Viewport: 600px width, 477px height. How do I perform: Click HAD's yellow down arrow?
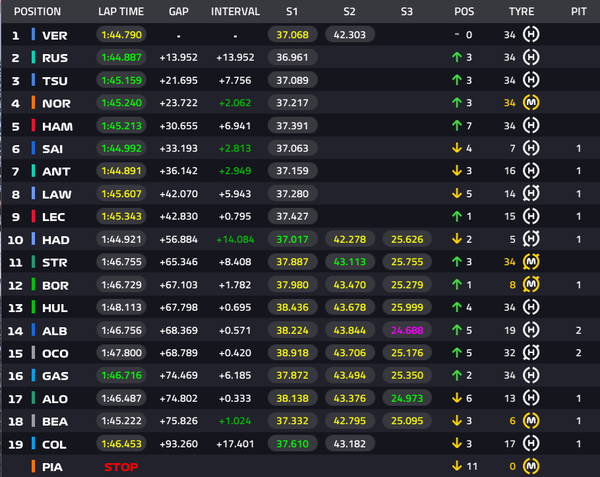tap(457, 239)
